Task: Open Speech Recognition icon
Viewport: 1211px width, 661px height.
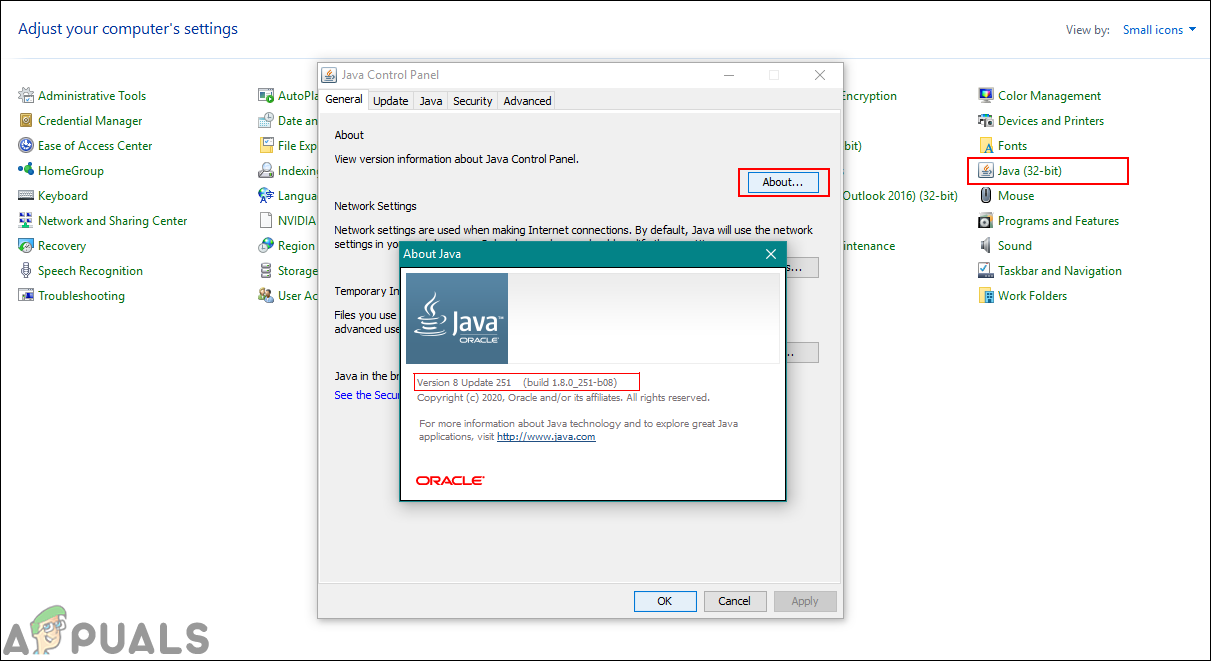Action: (26, 271)
